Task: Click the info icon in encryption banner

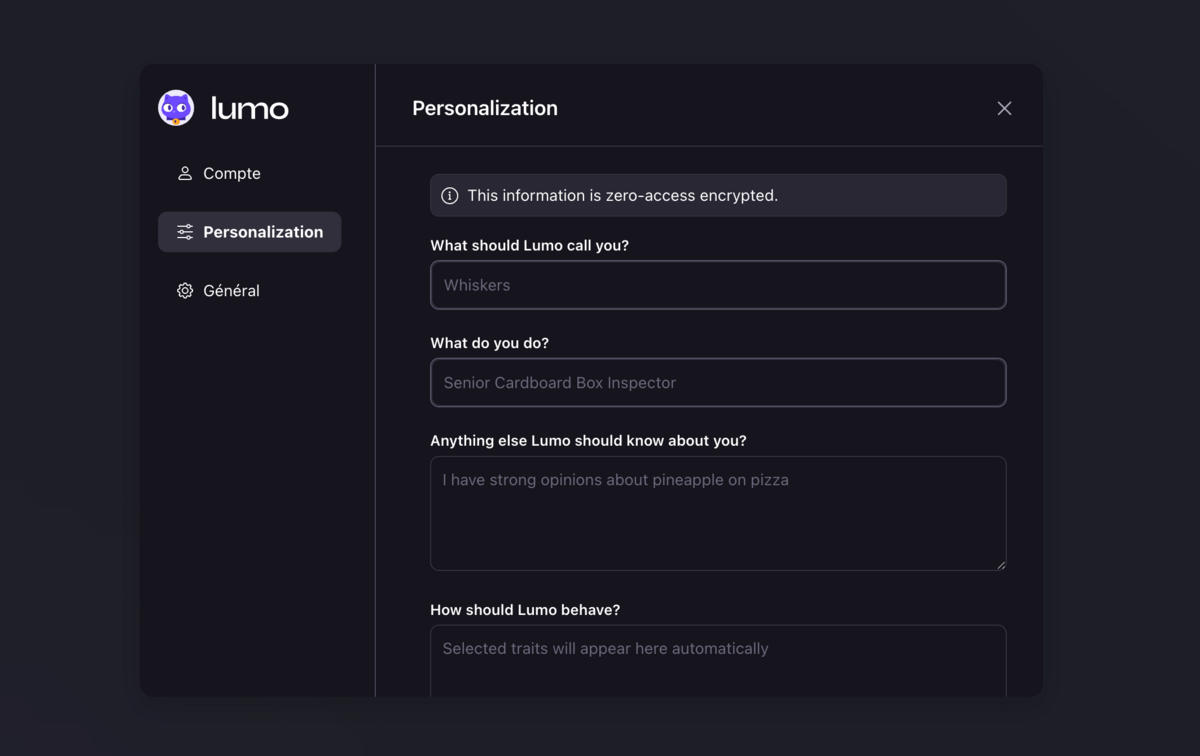Action: [450, 196]
